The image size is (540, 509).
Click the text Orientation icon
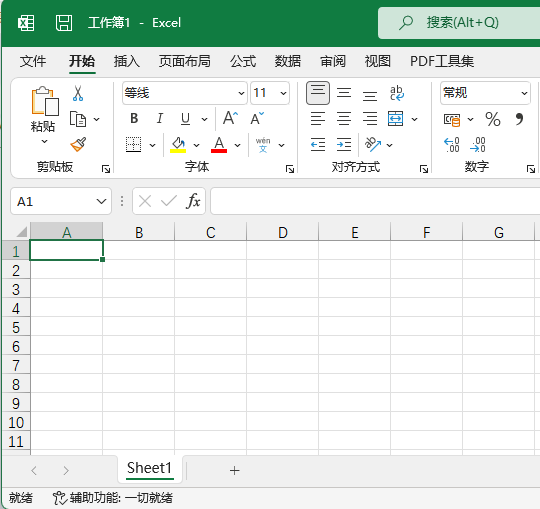tap(373, 144)
